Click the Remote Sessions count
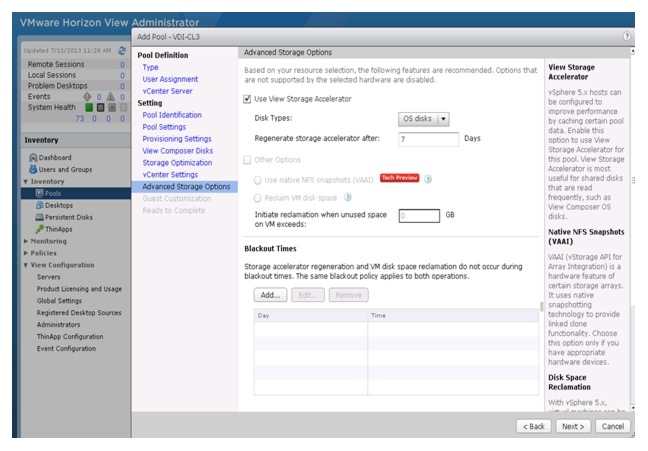Image resolution: width=648 pixels, height=451 pixels. (x=122, y=64)
